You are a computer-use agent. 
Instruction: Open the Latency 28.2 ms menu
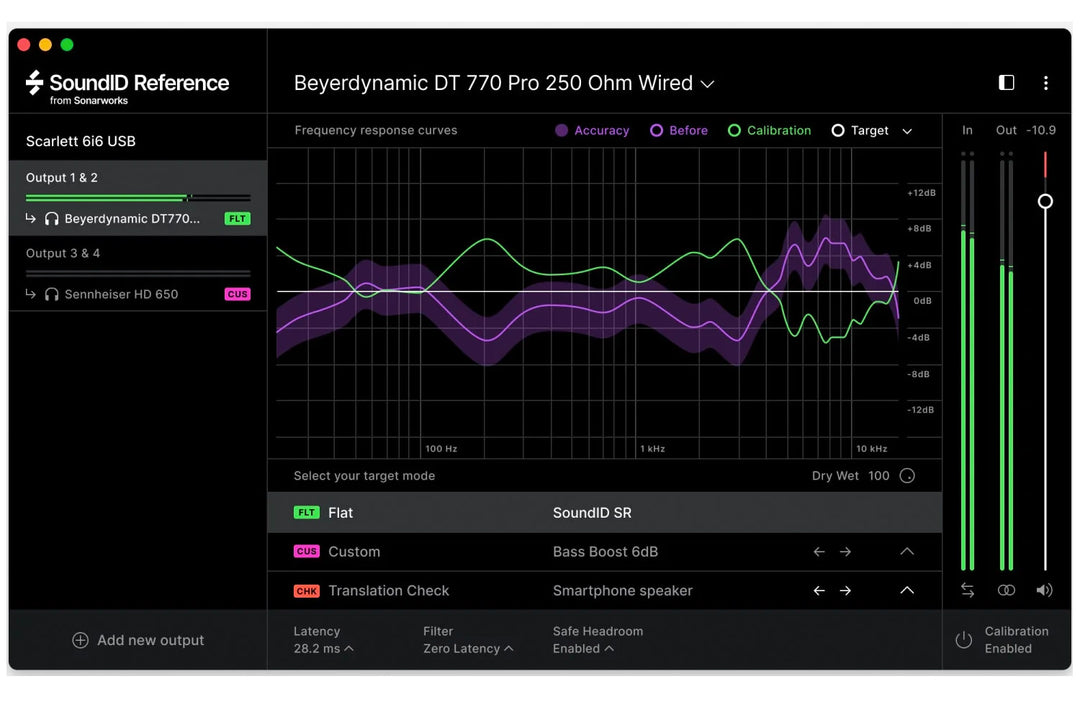tap(323, 648)
